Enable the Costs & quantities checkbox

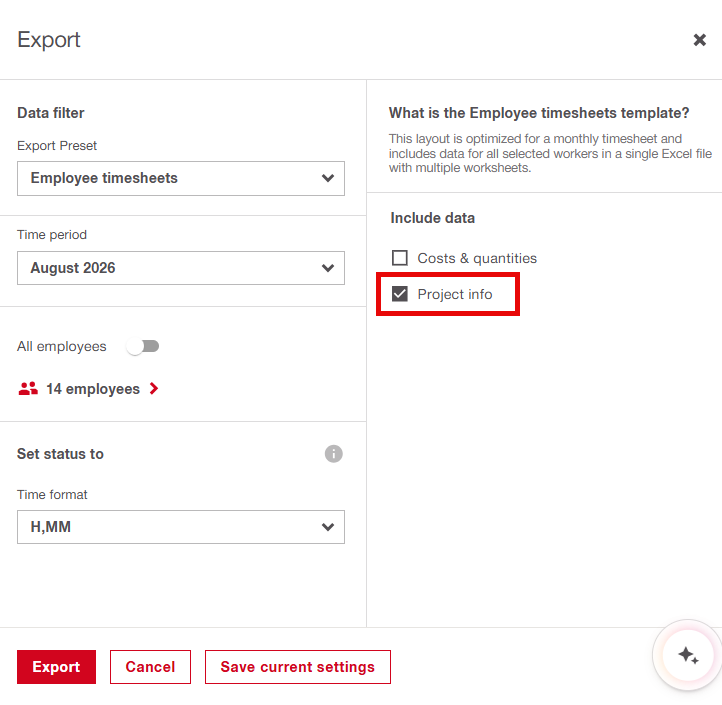coord(400,258)
